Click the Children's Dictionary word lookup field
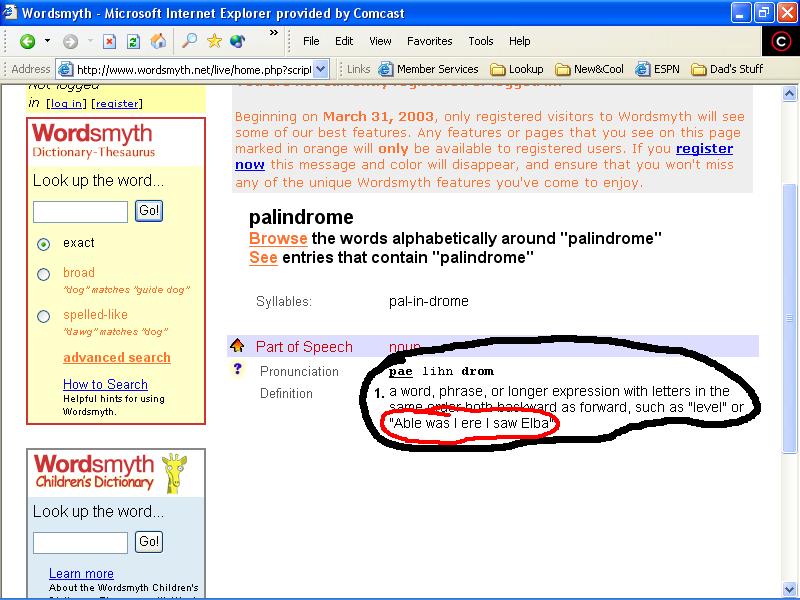The image size is (800, 600). click(80, 543)
